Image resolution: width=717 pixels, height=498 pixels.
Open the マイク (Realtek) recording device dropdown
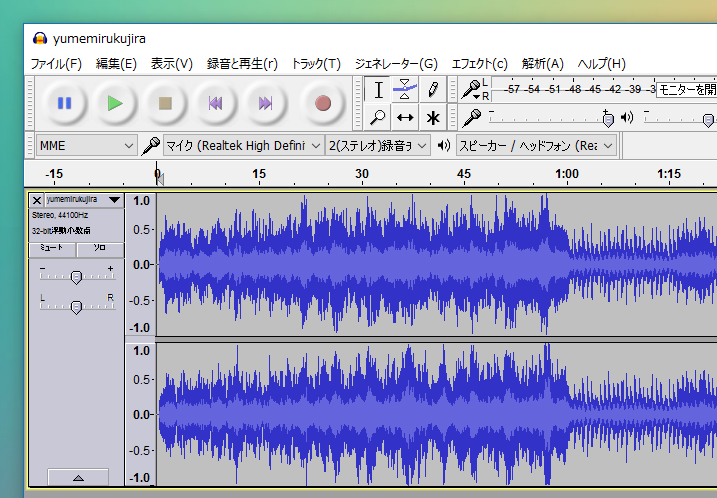pyautogui.click(x=243, y=146)
